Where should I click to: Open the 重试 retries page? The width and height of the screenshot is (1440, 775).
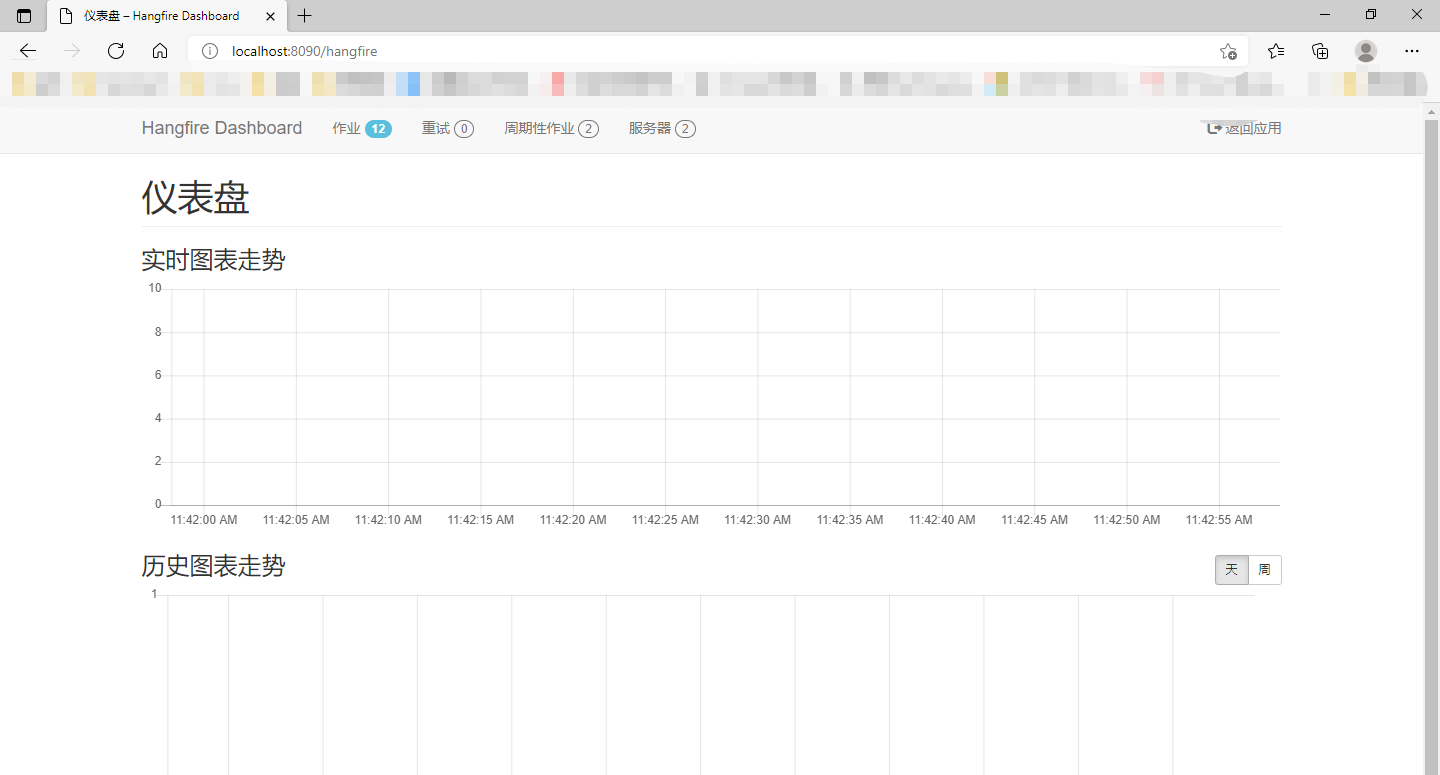click(x=448, y=128)
